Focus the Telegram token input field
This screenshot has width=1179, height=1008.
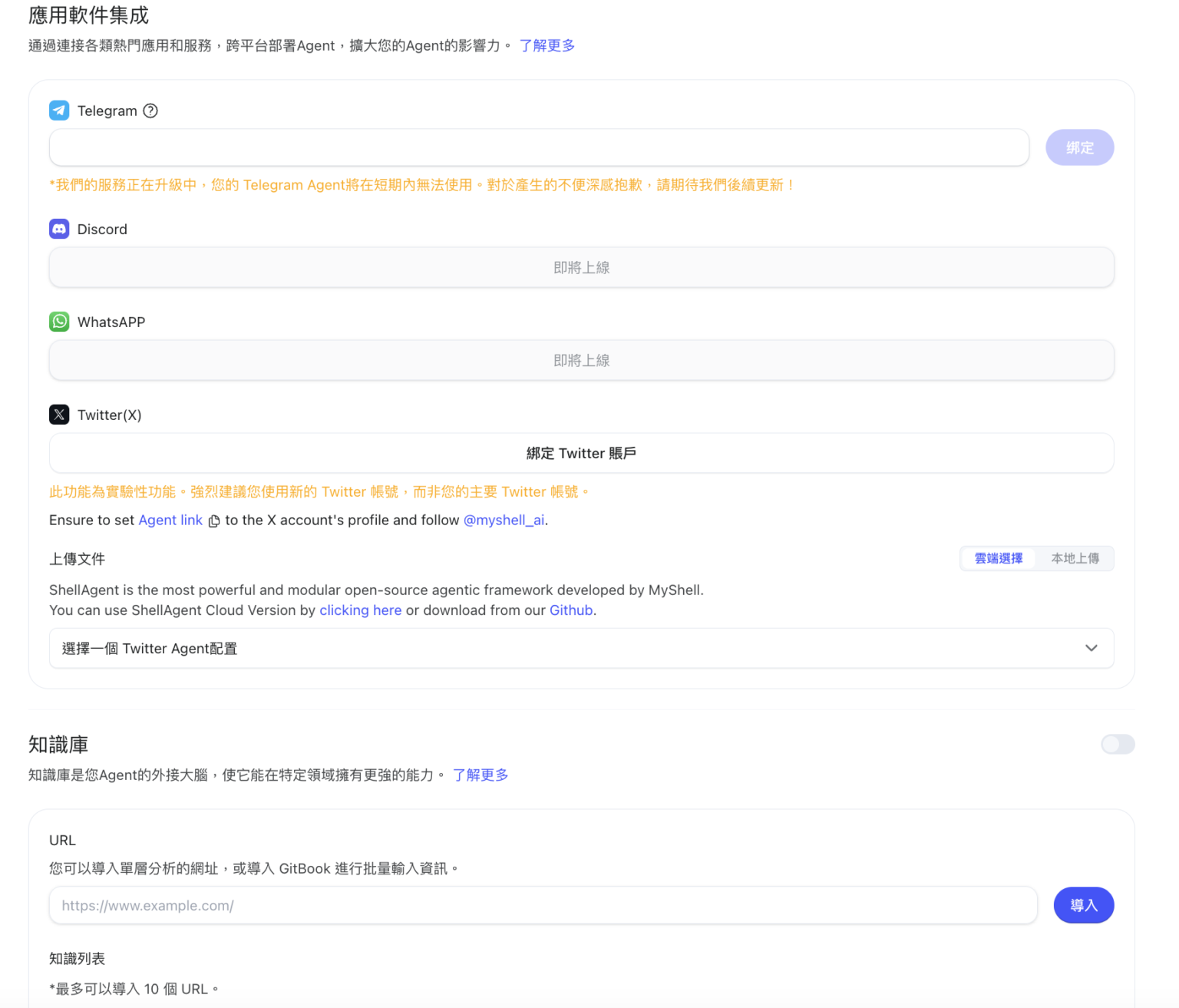pos(539,147)
